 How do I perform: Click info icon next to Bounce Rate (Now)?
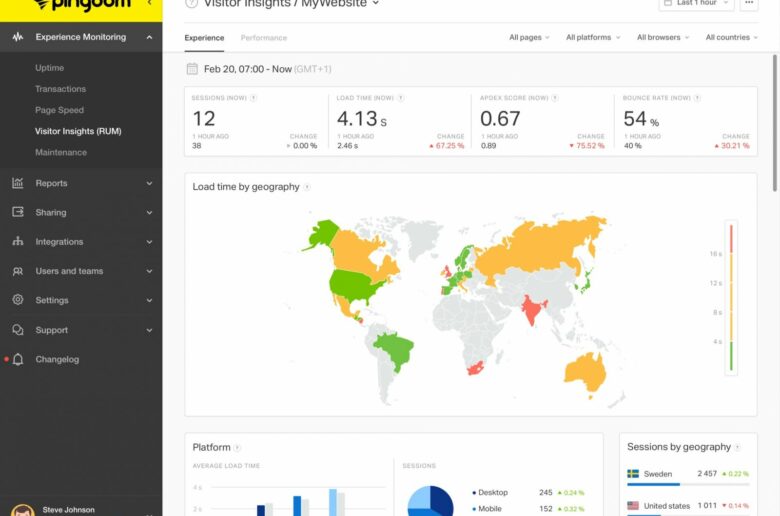tap(697, 98)
